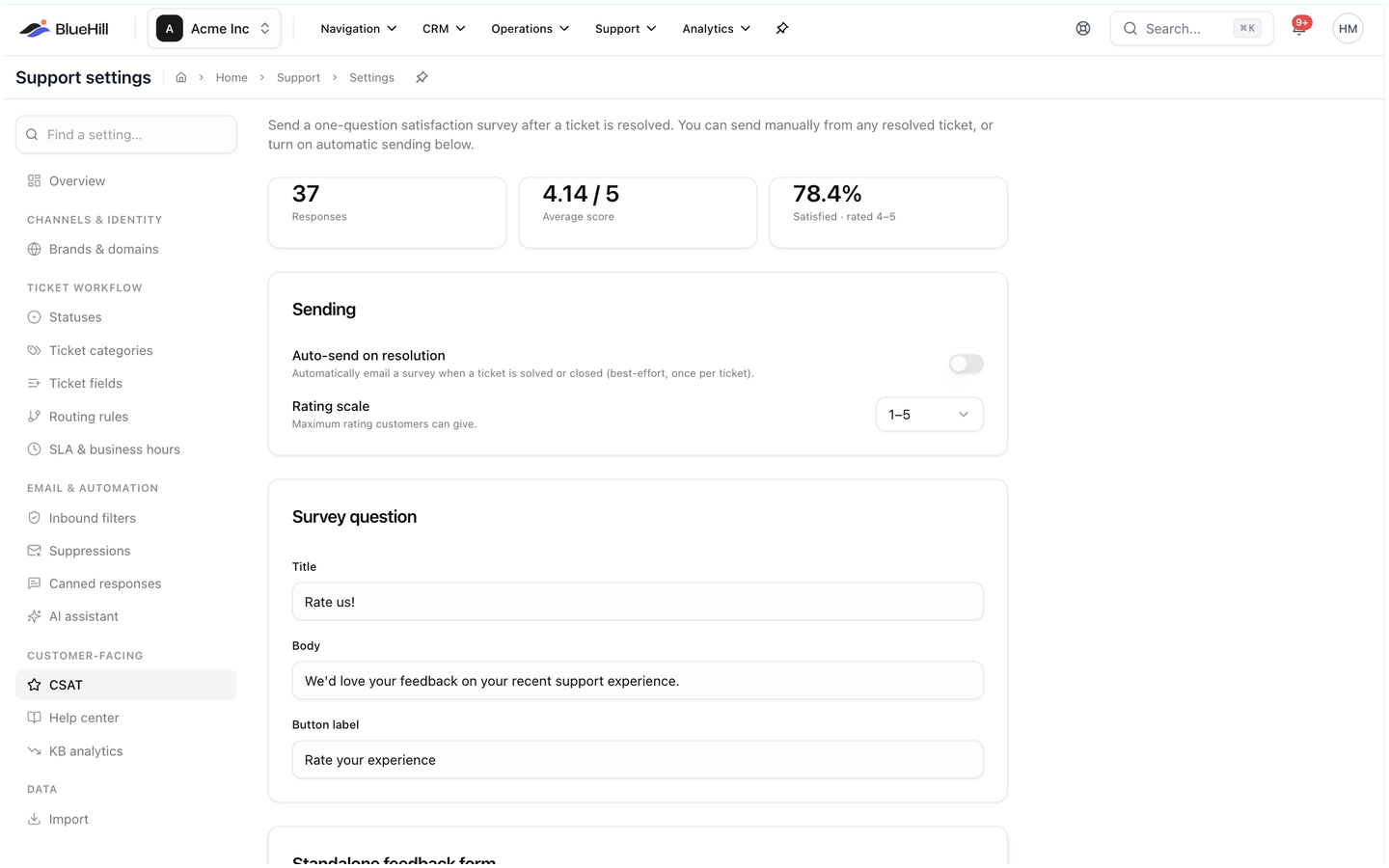This screenshot has height=868, width=1389.
Task: Click the 37 Responses stat card
Action: 387,212
